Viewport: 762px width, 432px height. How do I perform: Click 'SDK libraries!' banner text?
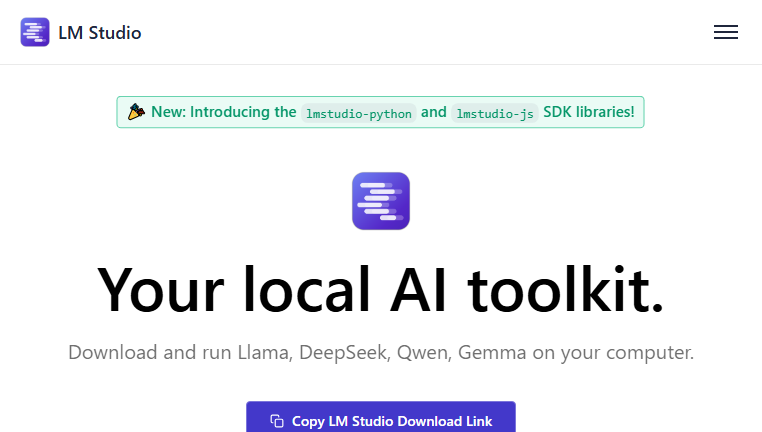click(x=589, y=112)
